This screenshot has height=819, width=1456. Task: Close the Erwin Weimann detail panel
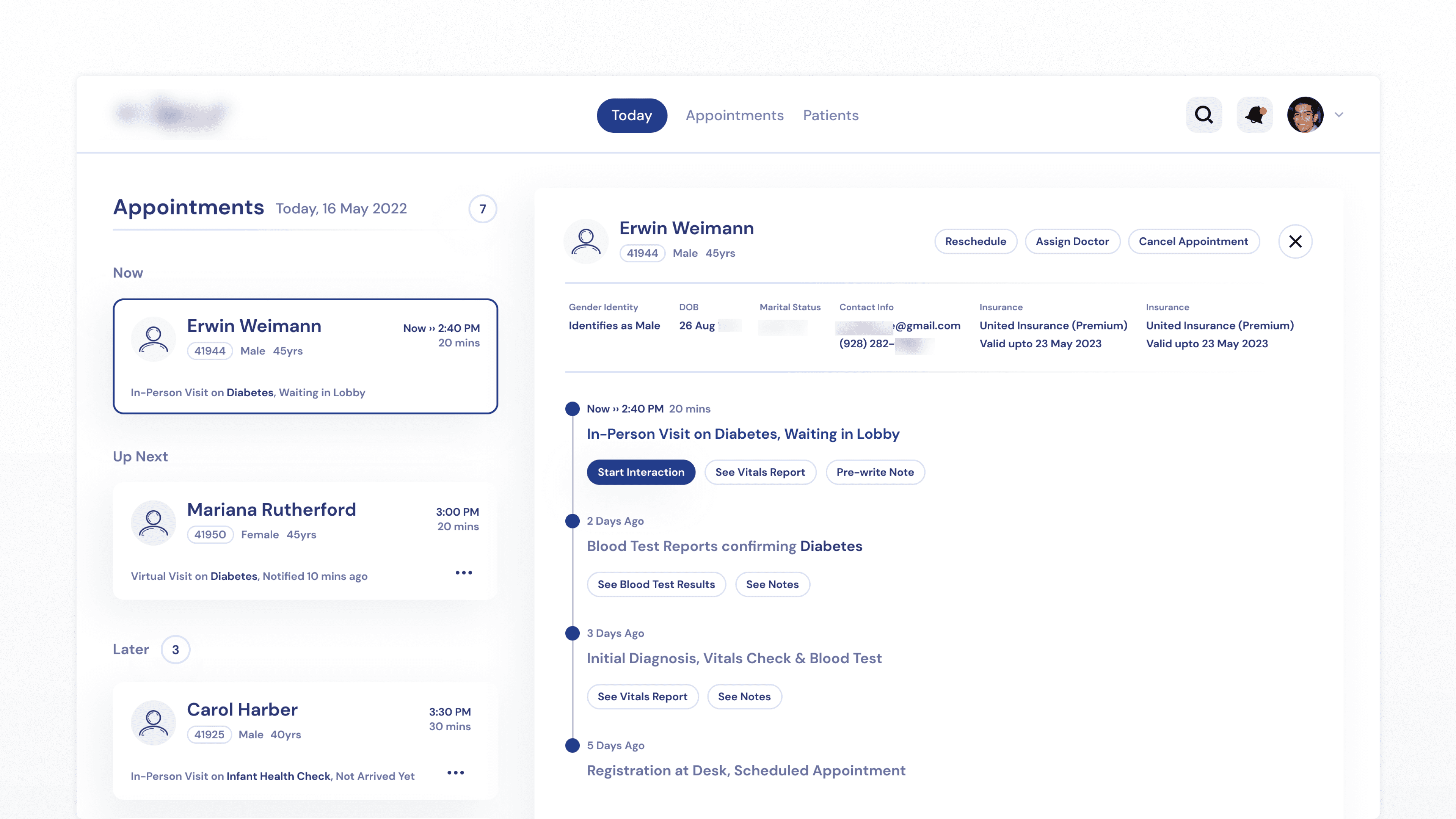point(1295,242)
